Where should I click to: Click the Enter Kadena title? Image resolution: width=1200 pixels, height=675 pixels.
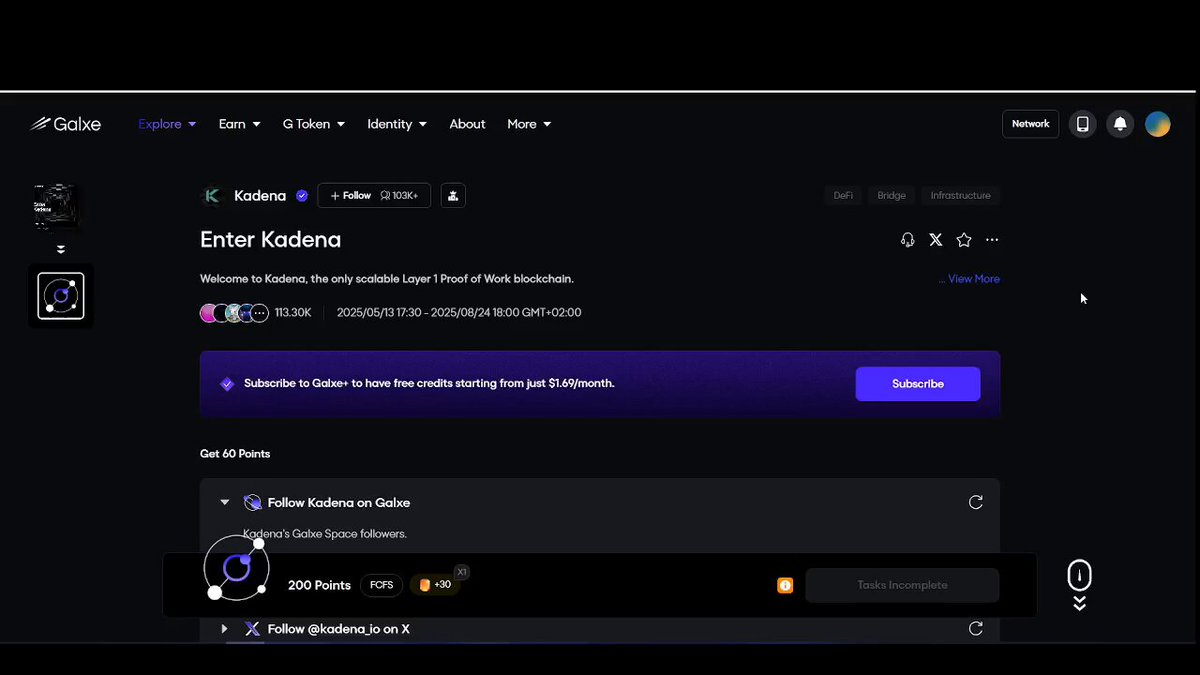[x=270, y=240]
